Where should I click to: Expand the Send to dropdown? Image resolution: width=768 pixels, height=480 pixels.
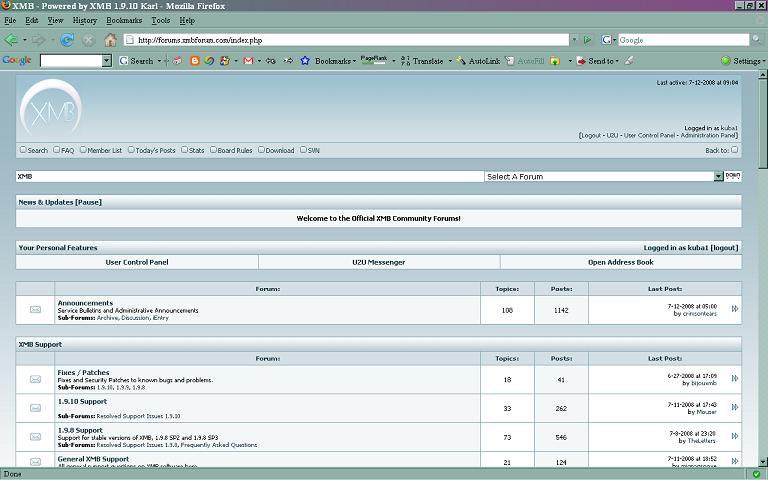tap(600, 61)
